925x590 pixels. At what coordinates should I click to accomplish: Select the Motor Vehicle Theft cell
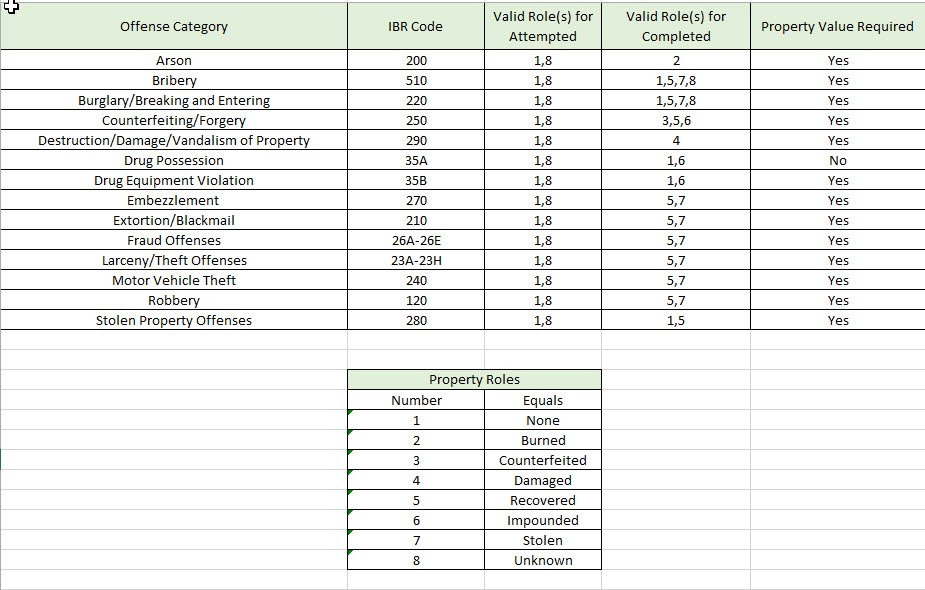[x=174, y=281]
